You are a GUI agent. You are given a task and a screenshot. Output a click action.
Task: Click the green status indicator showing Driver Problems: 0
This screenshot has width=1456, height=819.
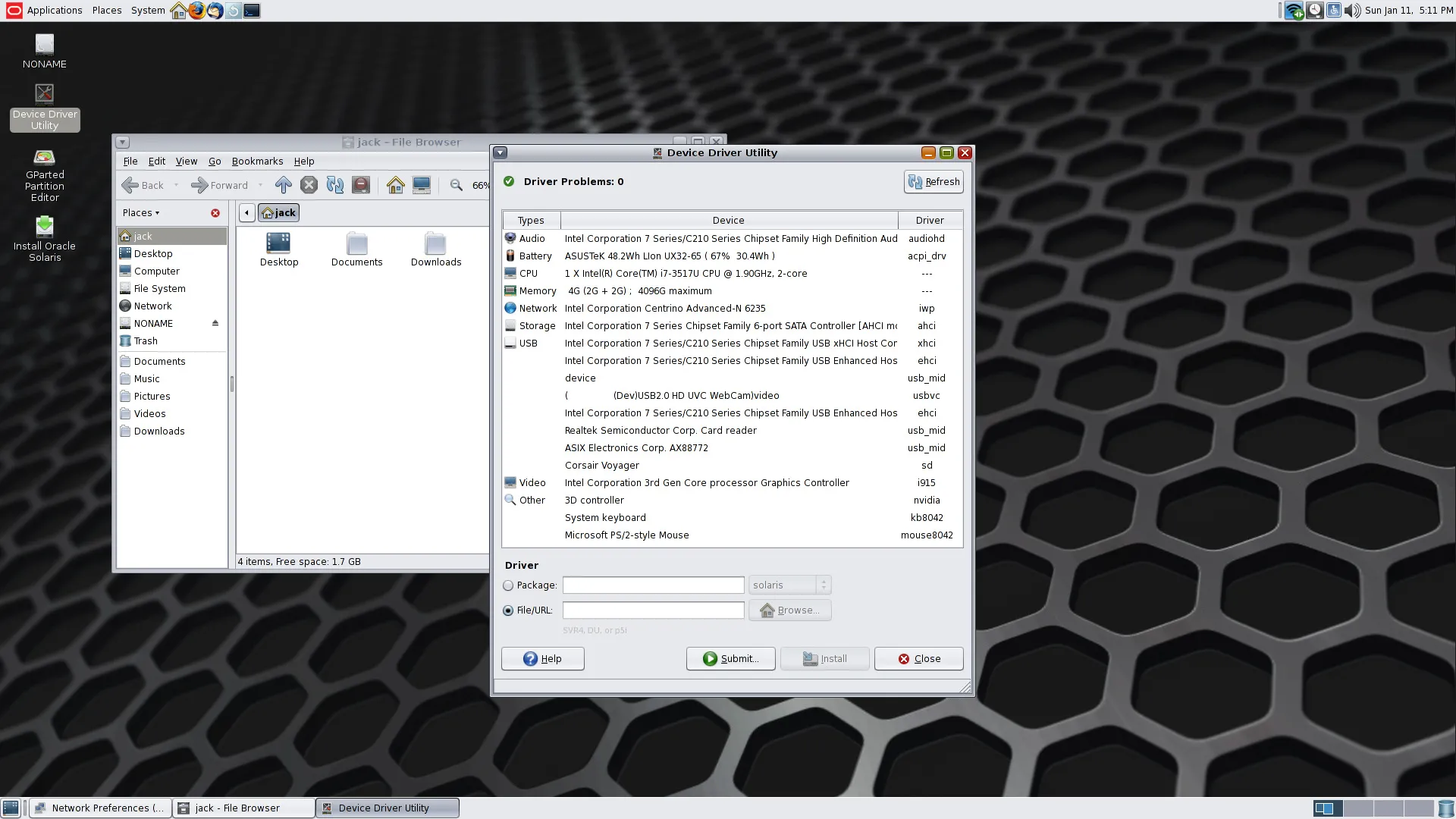pos(510,181)
